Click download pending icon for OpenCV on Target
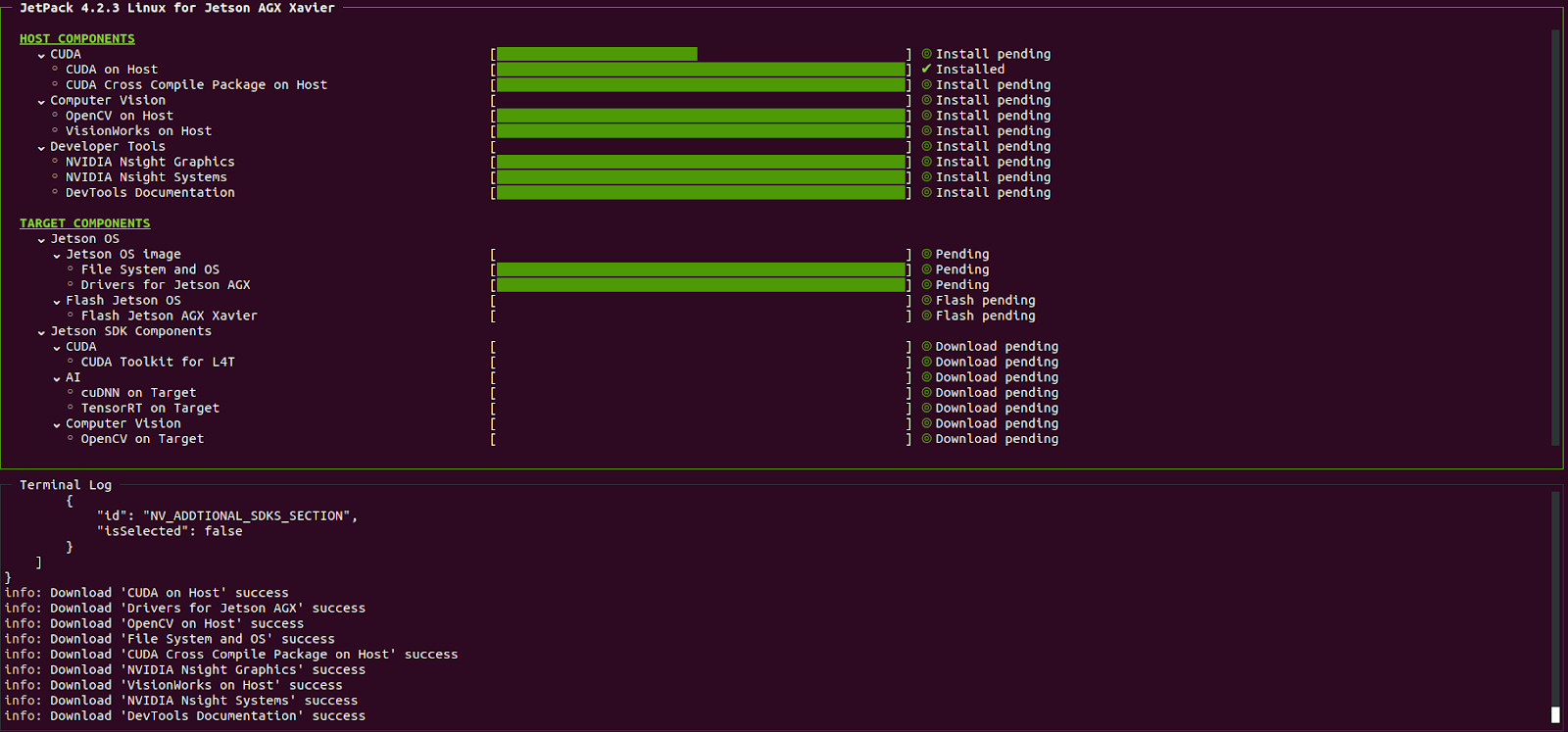1568x732 pixels. 926,439
